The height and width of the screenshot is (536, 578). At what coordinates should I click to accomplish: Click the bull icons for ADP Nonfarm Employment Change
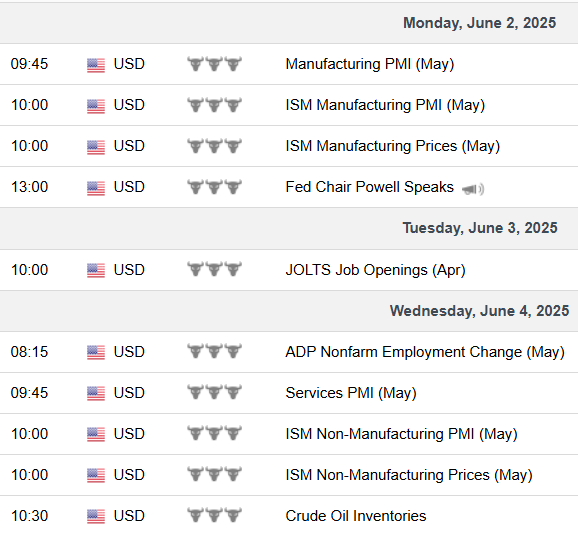click(x=214, y=351)
